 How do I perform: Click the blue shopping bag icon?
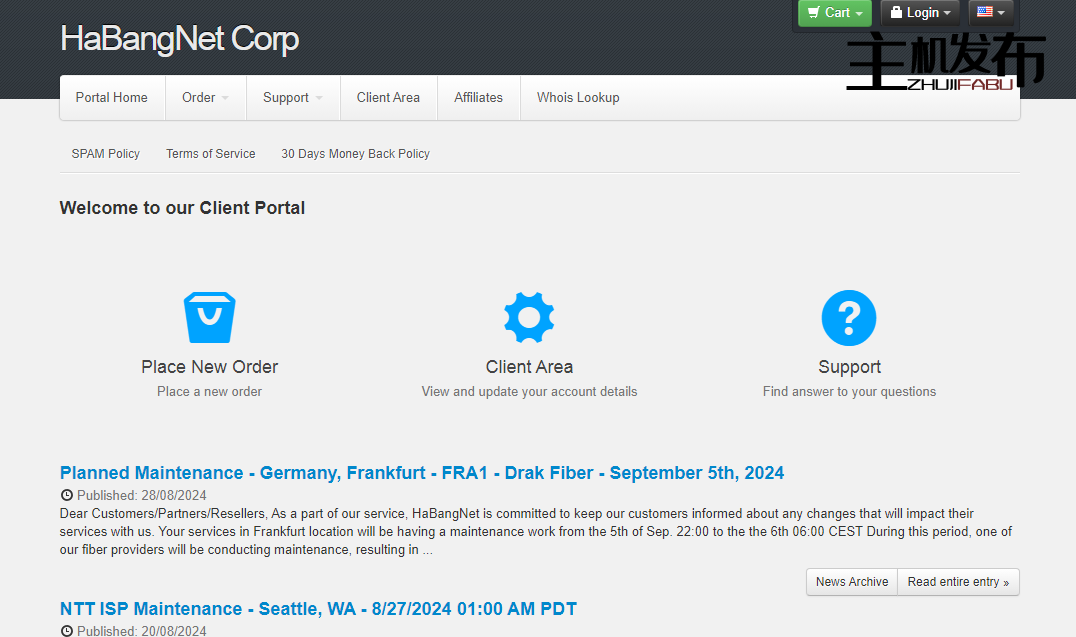point(209,318)
